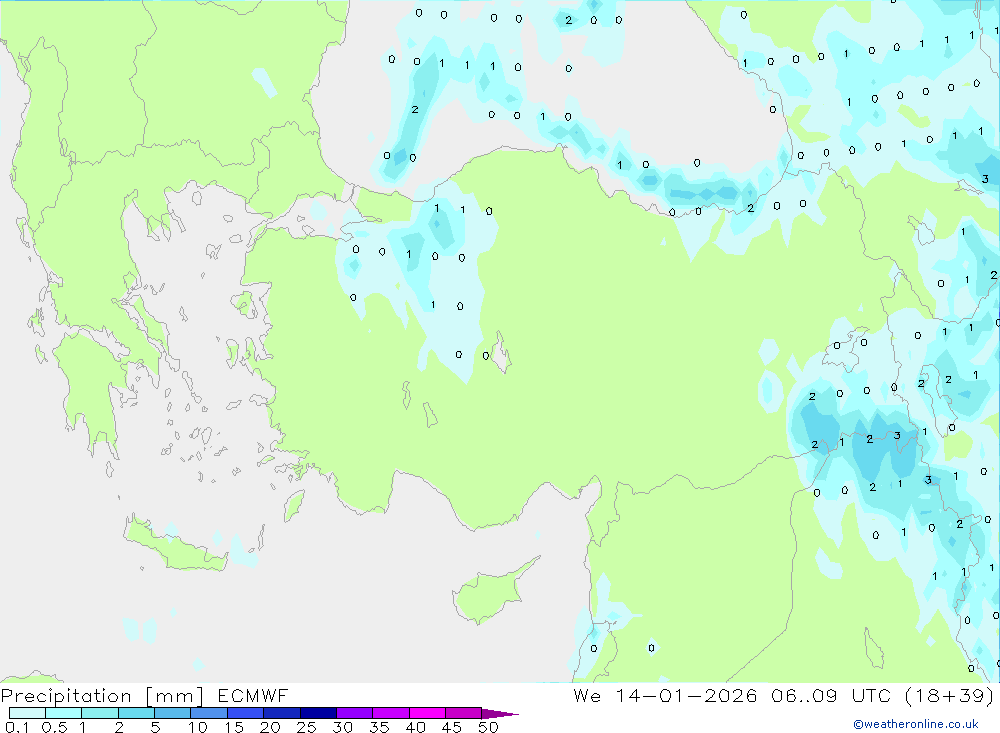Click the 45–50 mm dark magenta legend swatch

pyautogui.click(x=464, y=713)
